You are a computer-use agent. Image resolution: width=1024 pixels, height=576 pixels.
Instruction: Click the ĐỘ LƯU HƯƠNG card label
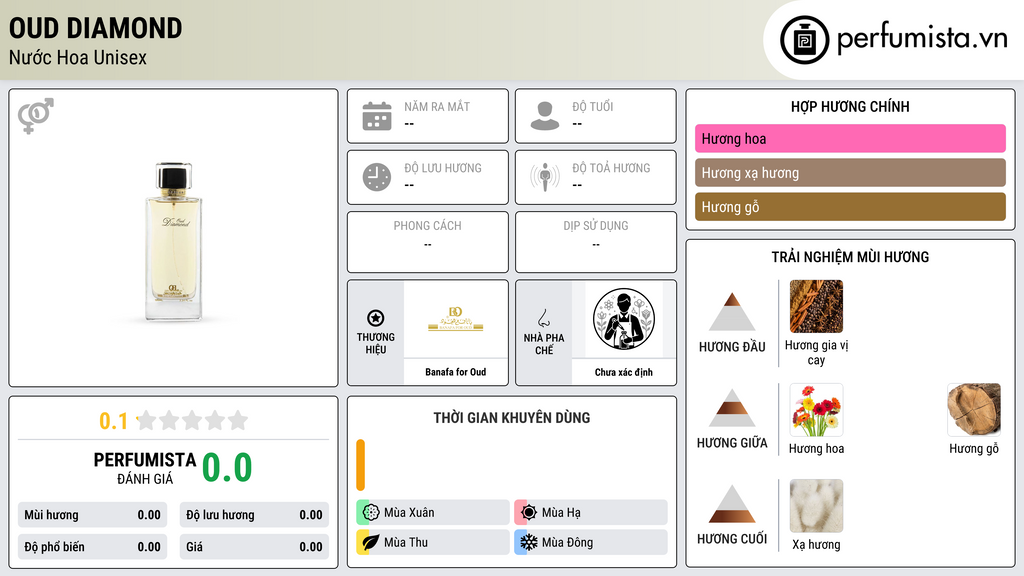443,168
